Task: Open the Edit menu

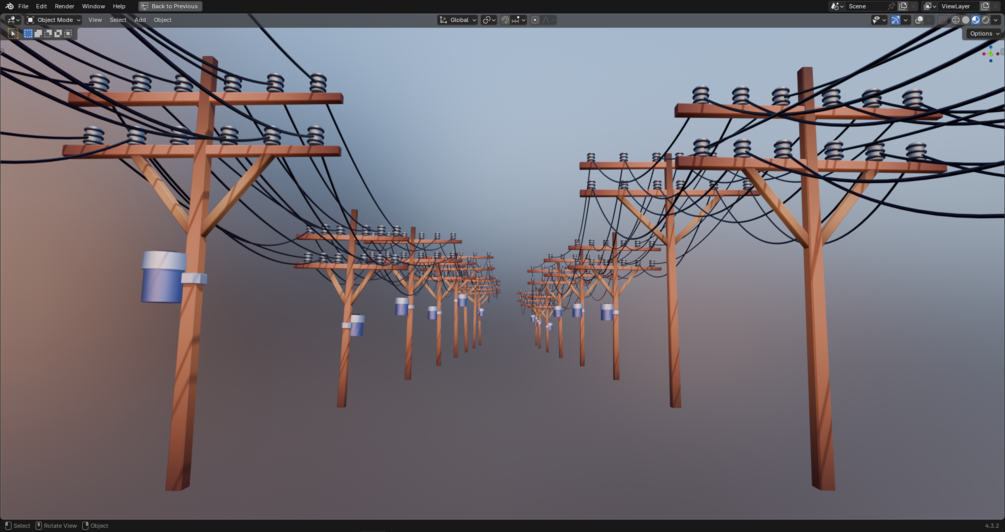Action: coord(41,6)
